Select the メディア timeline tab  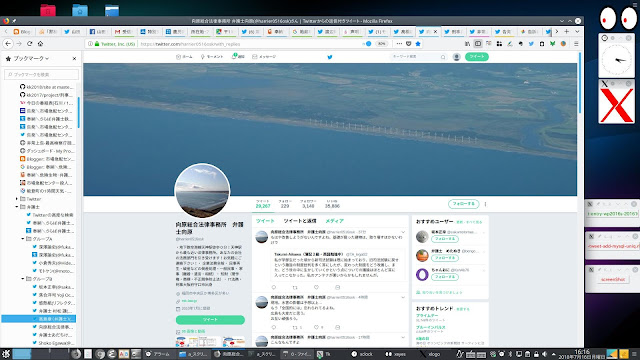(334, 221)
